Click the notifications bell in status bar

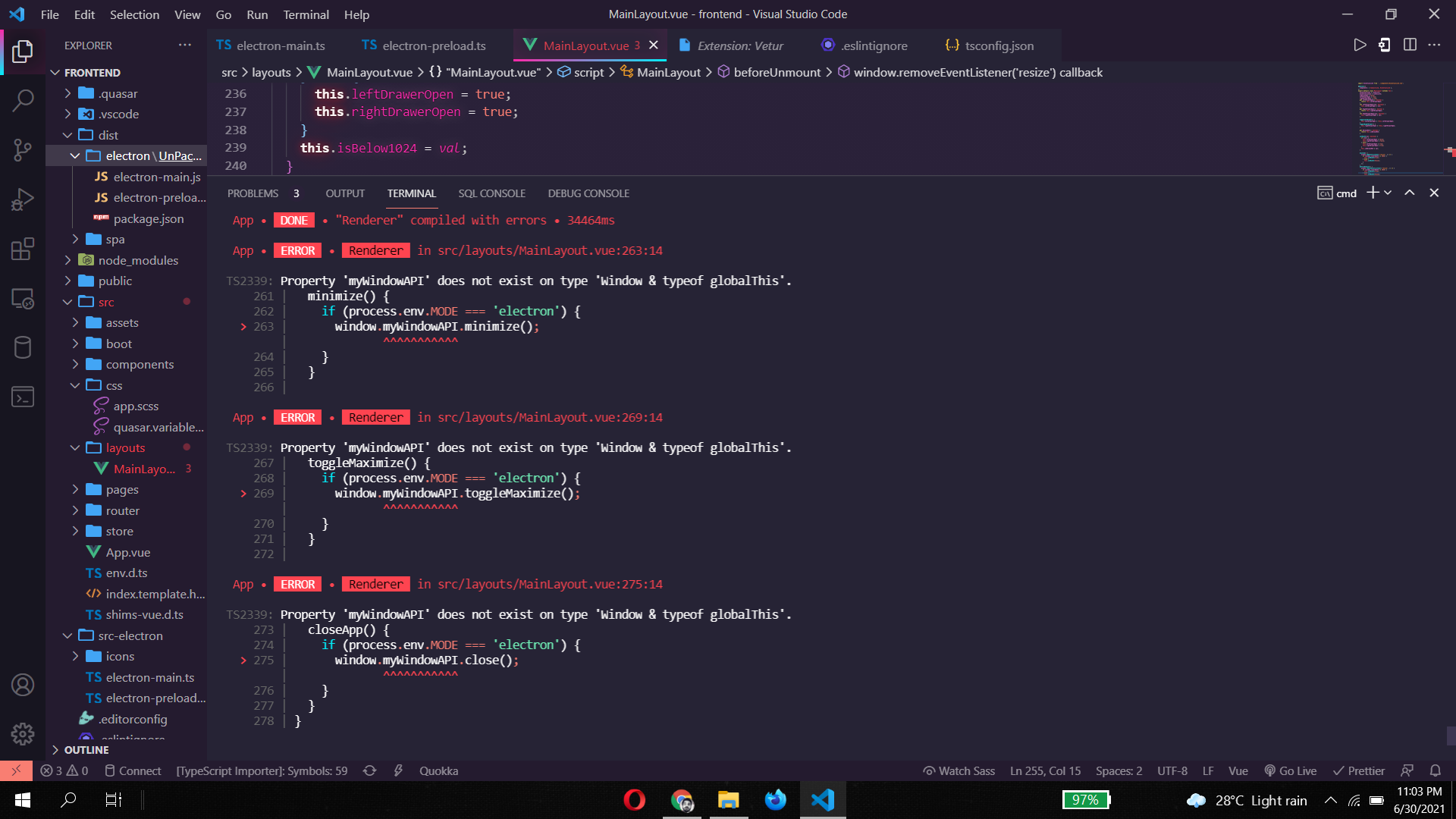point(1435,770)
